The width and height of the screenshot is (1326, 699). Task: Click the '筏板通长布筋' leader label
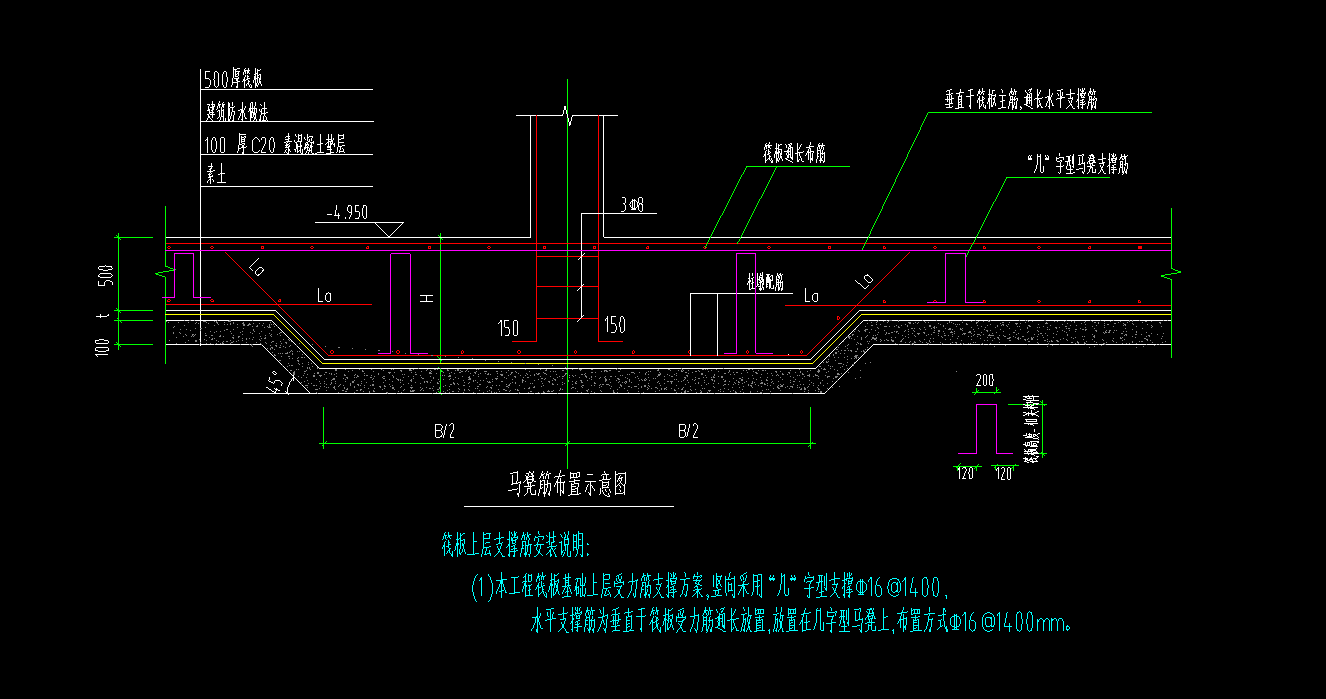coord(794,154)
